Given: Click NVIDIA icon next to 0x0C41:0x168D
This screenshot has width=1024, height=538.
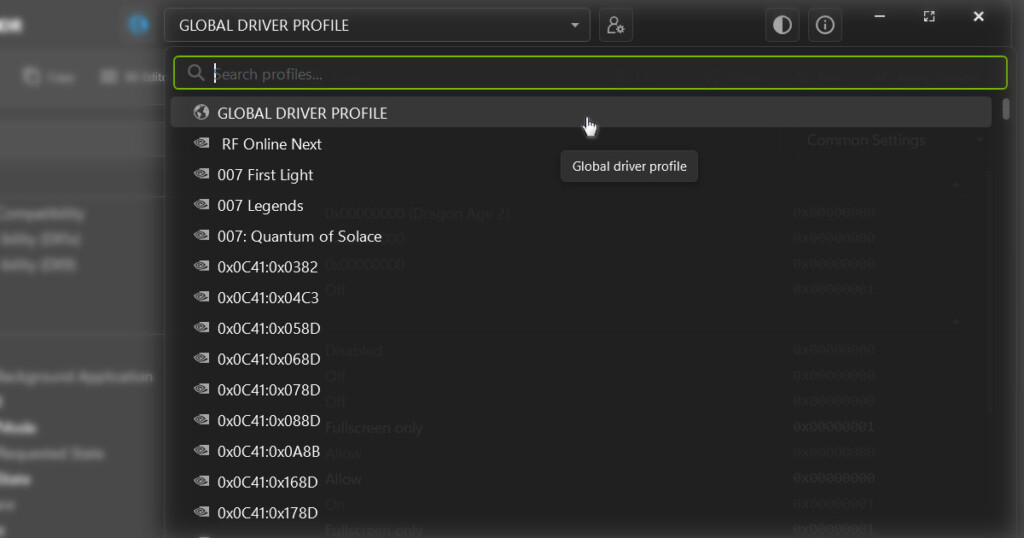Looking at the screenshot, I should (x=202, y=481).
